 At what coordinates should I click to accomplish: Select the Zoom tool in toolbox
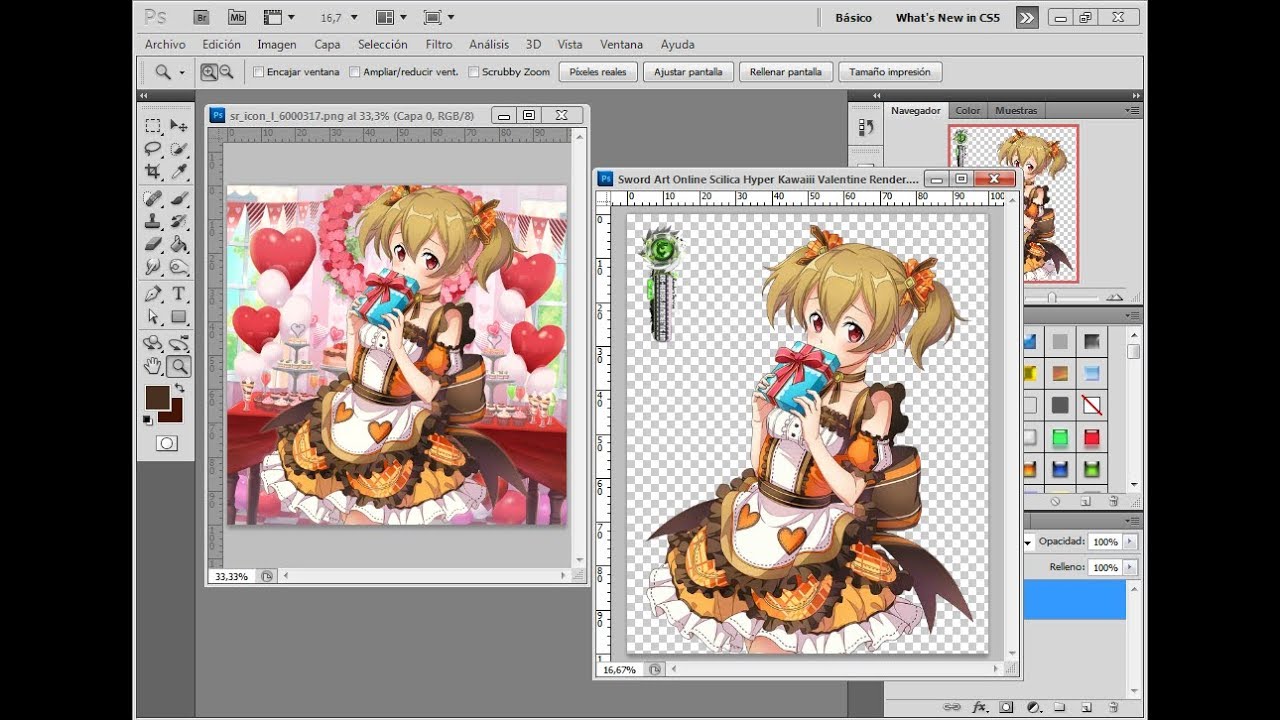(x=179, y=366)
